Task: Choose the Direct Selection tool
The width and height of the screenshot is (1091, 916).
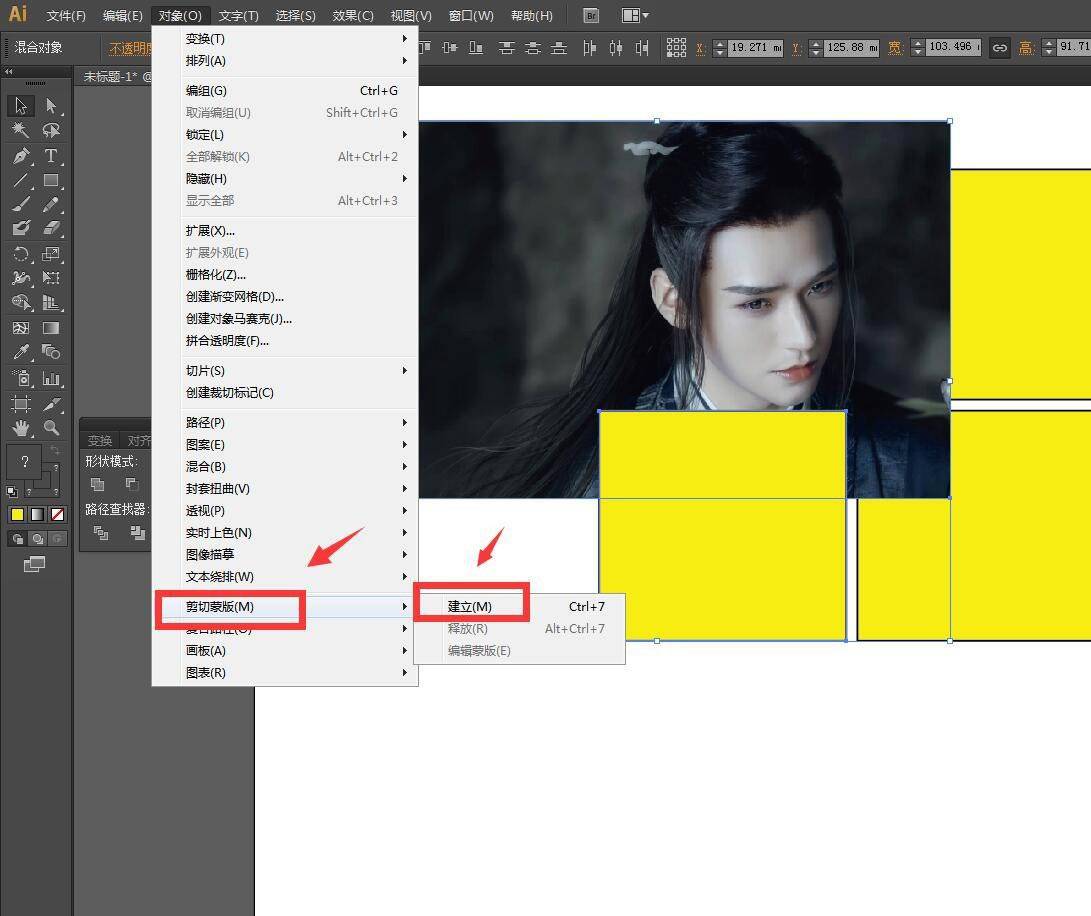Action: click(x=51, y=106)
